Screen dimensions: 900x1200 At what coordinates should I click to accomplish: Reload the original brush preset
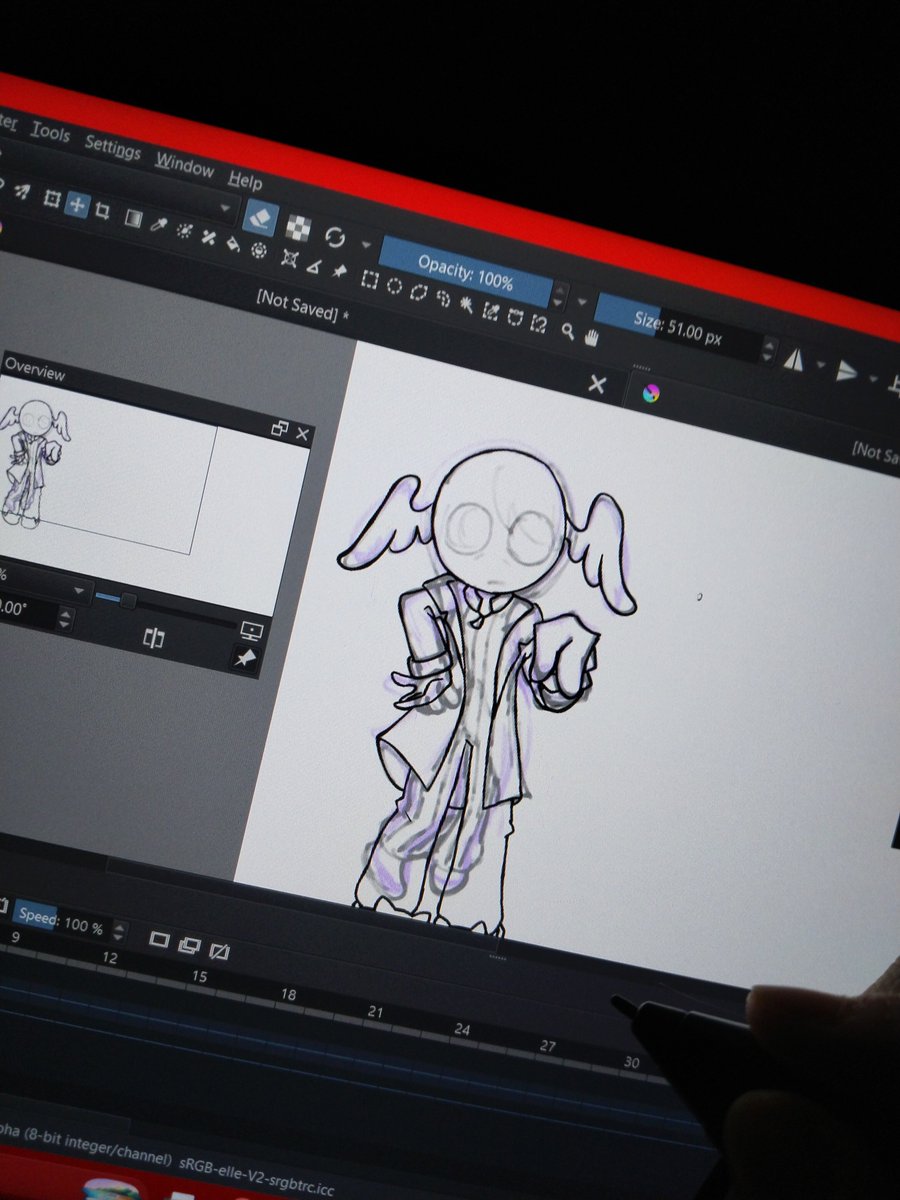click(x=335, y=238)
